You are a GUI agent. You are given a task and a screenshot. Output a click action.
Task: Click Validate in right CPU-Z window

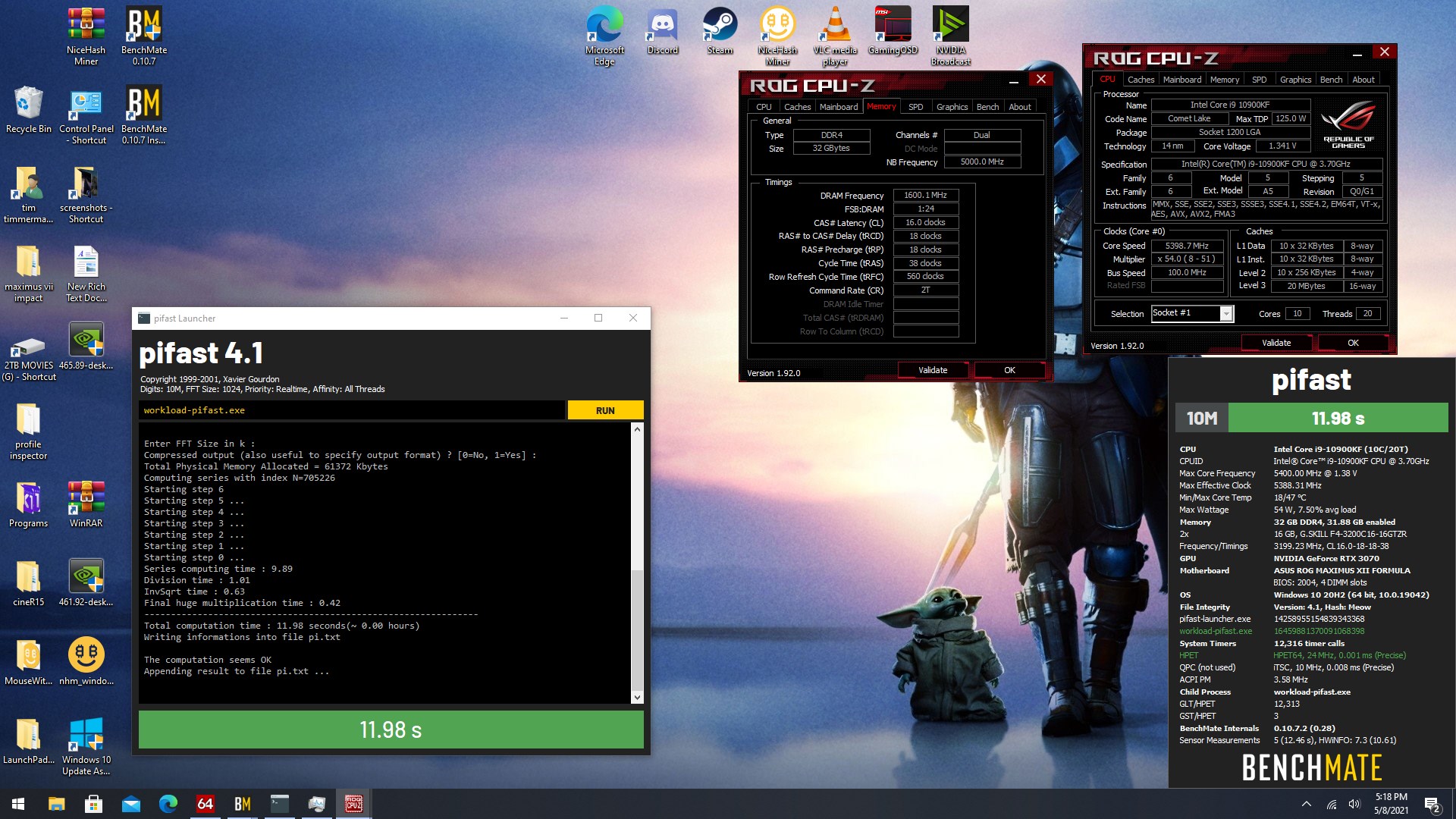(1276, 343)
